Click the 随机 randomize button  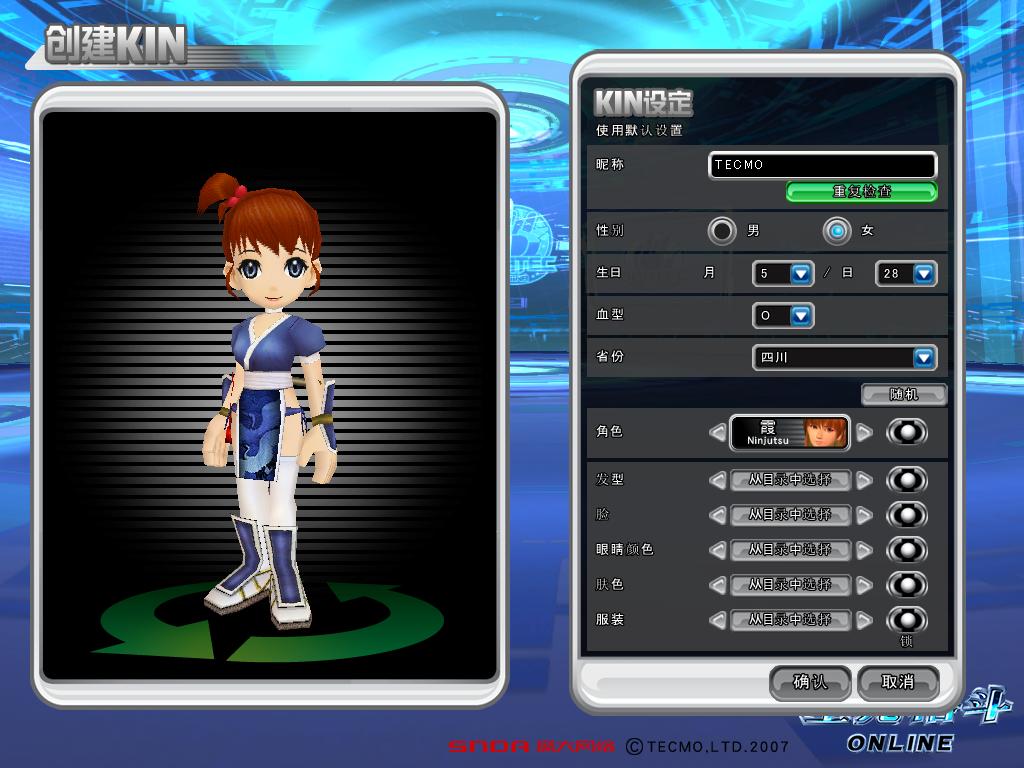click(x=904, y=394)
